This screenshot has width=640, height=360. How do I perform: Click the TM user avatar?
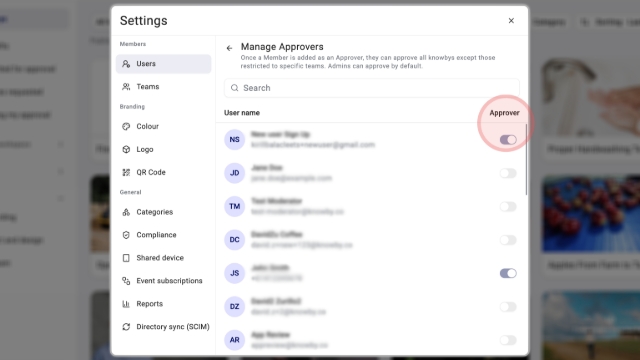[234, 207]
